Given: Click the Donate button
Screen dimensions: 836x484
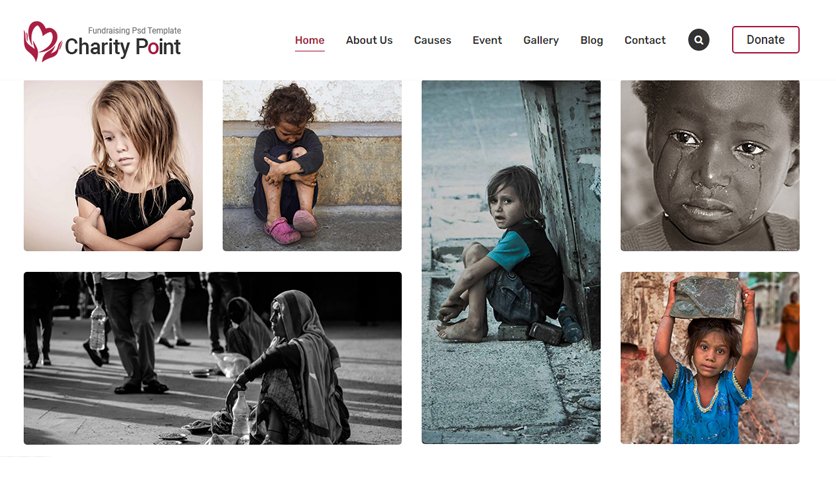Looking at the screenshot, I should (x=766, y=39).
